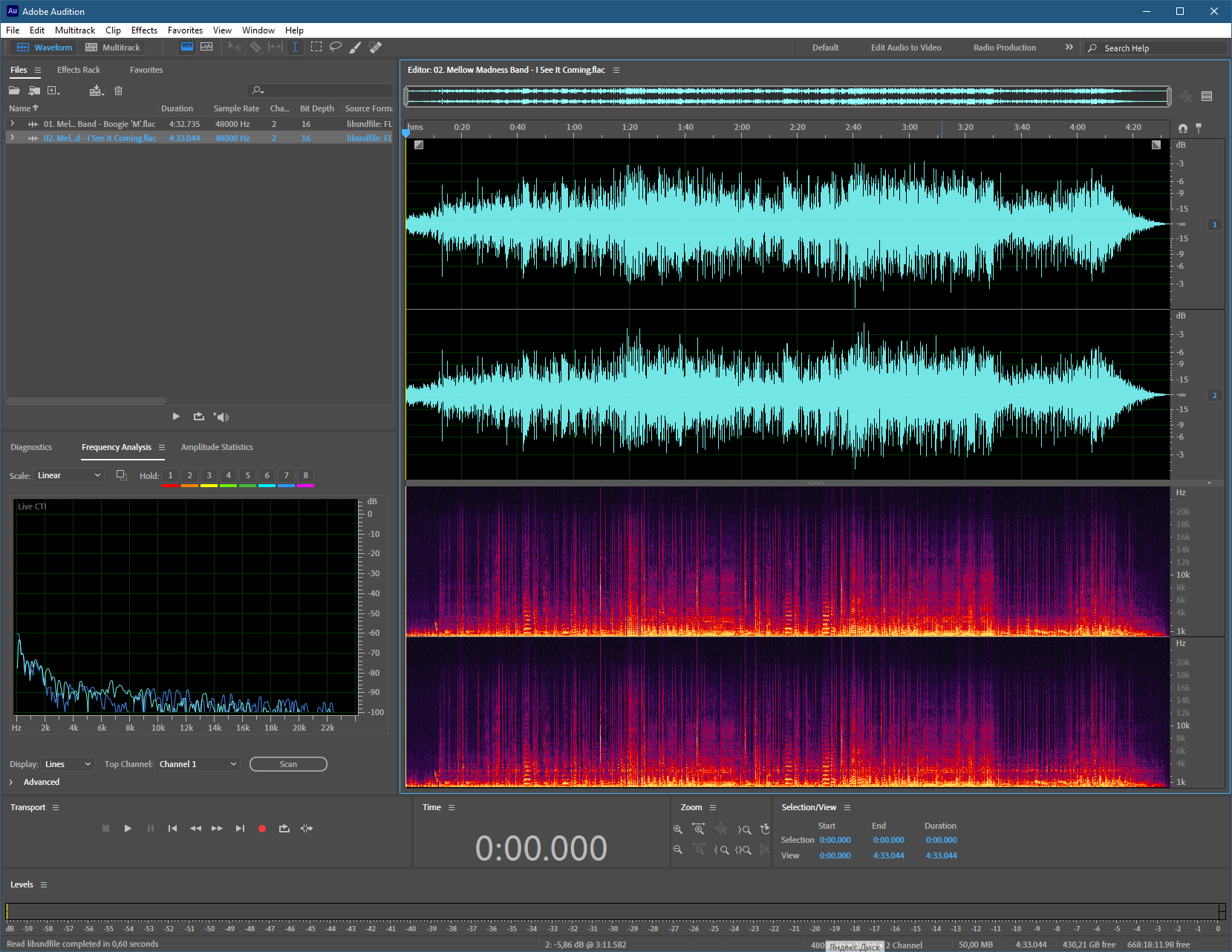Select the Paintbrush Selection tool
Viewport: 1232px width, 952px height.
coord(356,47)
